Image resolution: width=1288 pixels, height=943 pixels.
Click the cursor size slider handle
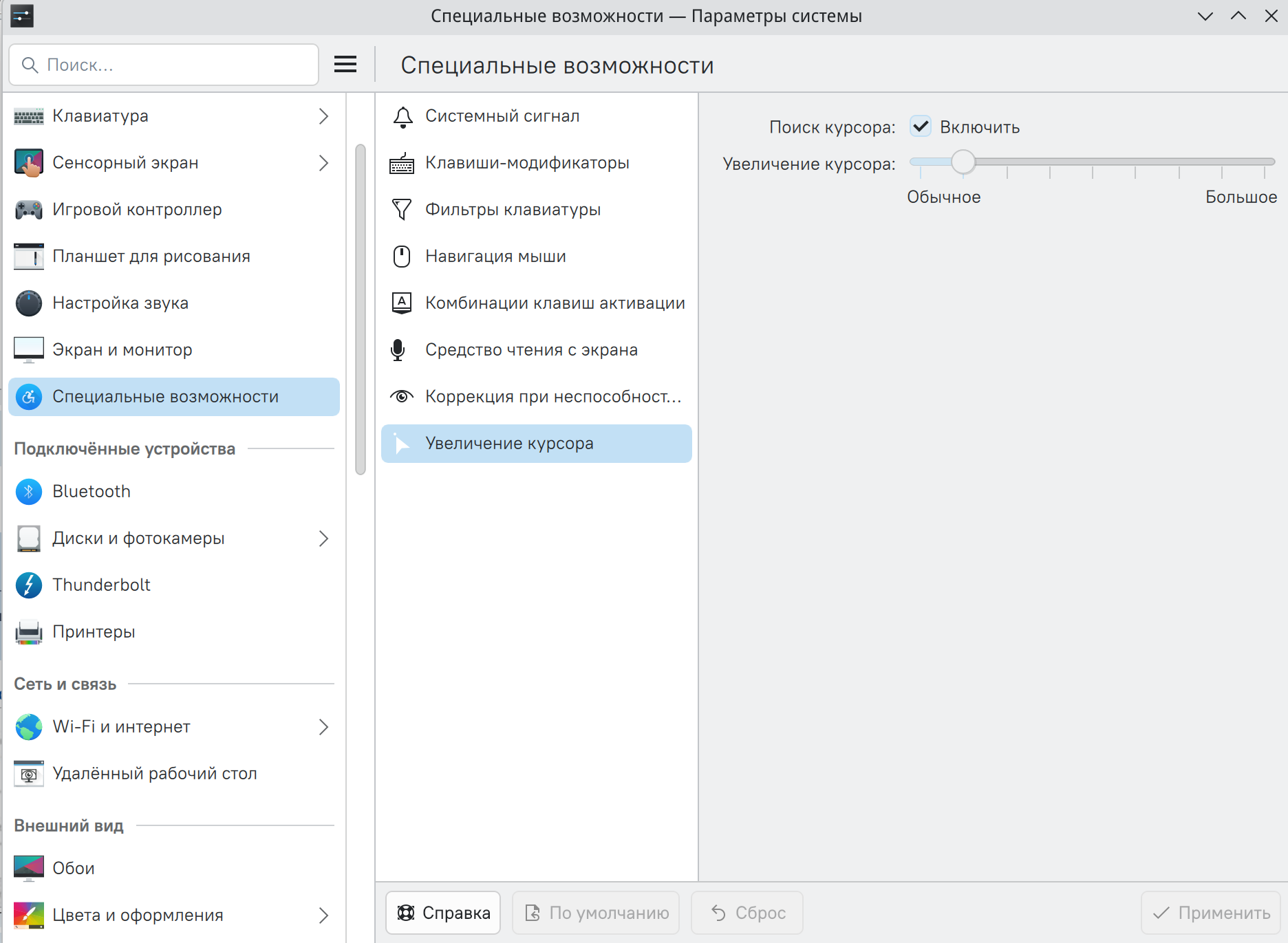(963, 162)
